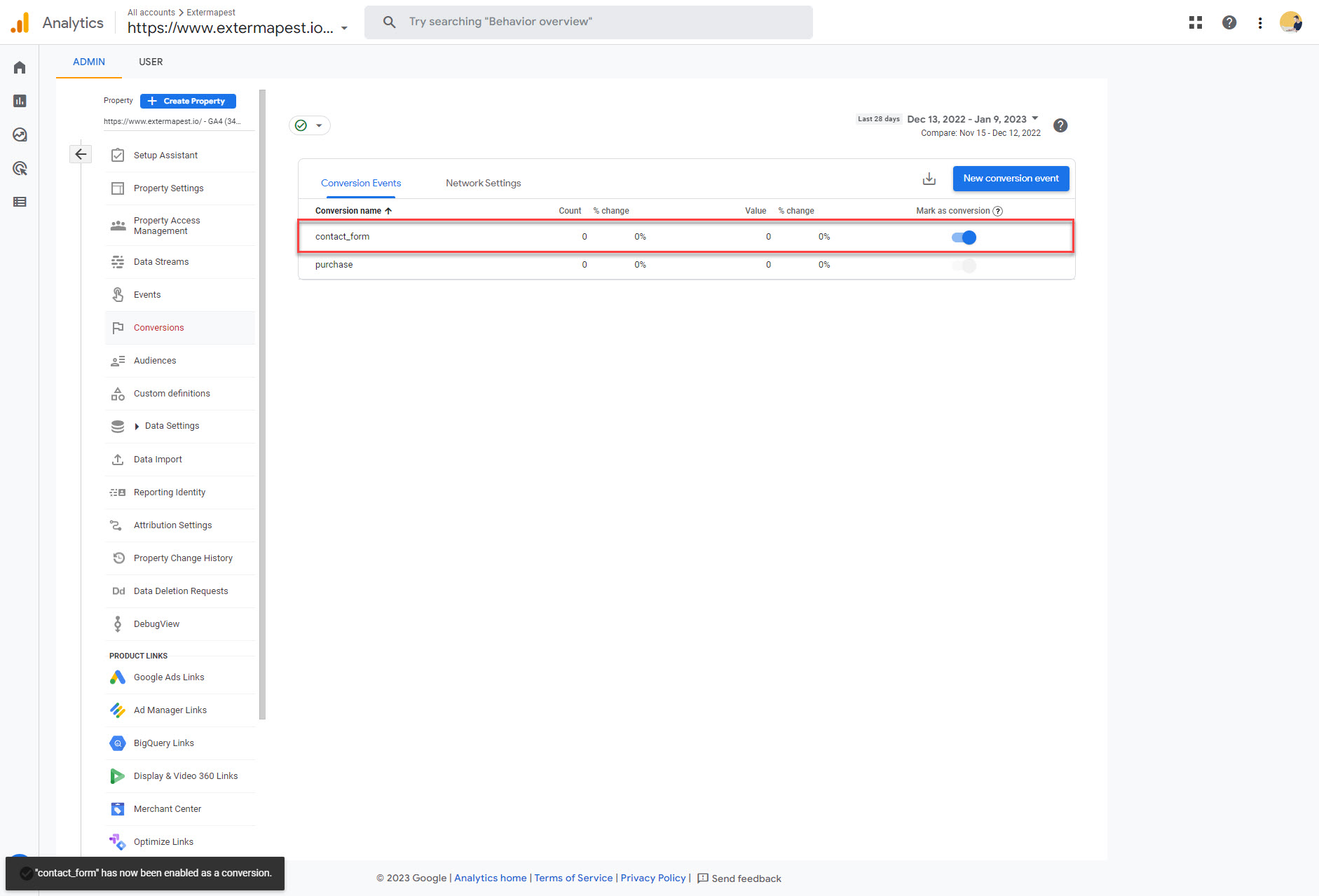
Task: Click the search bar input field
Action: [x=589, y=22]
